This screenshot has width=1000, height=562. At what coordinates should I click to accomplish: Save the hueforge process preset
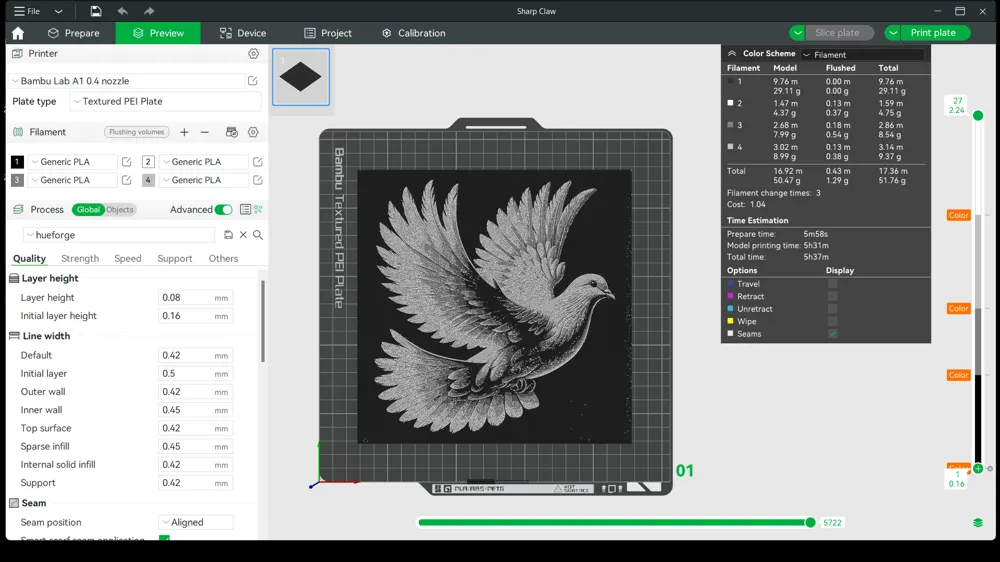(x=228, y=235)
